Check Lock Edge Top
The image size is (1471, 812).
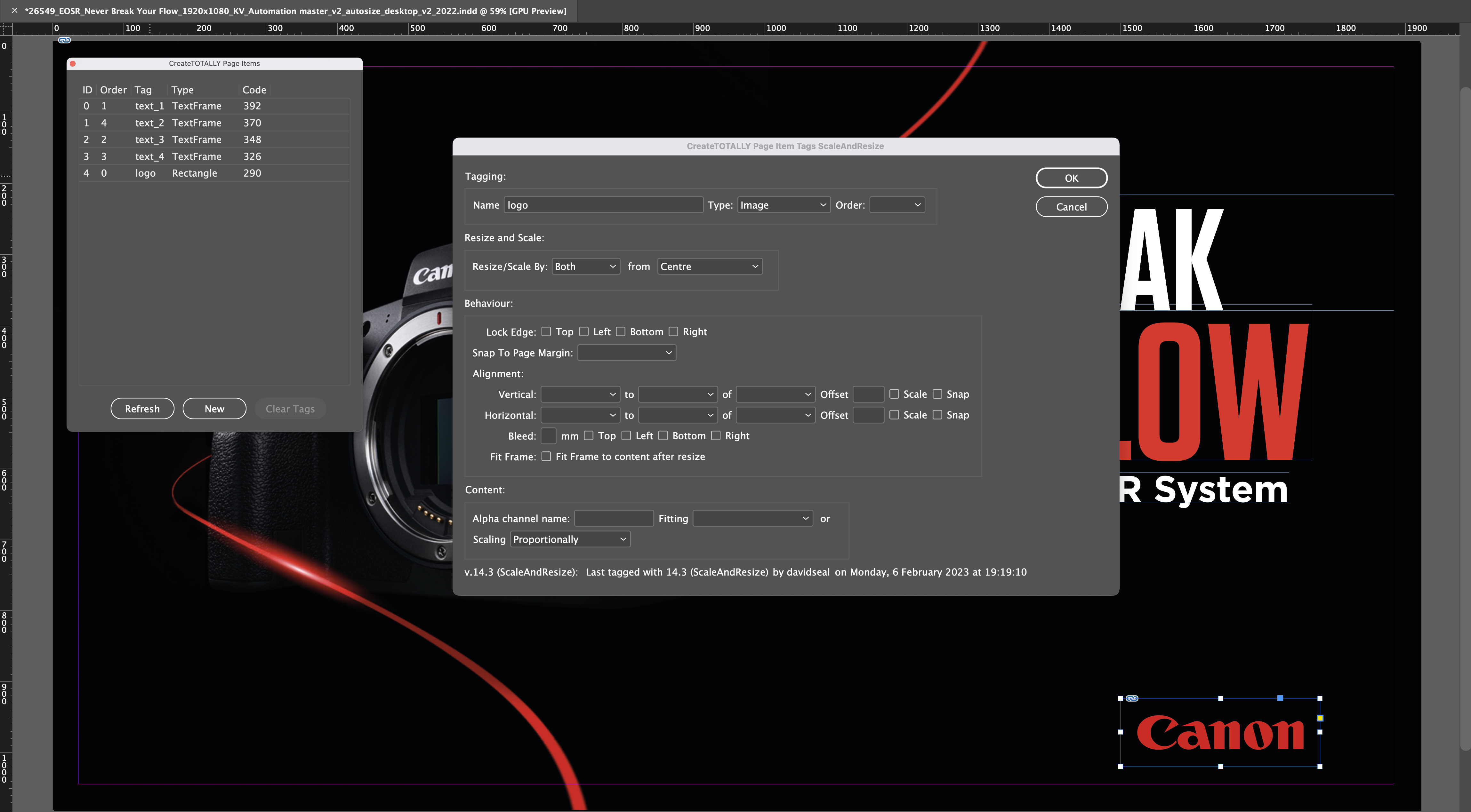(546, 331)
